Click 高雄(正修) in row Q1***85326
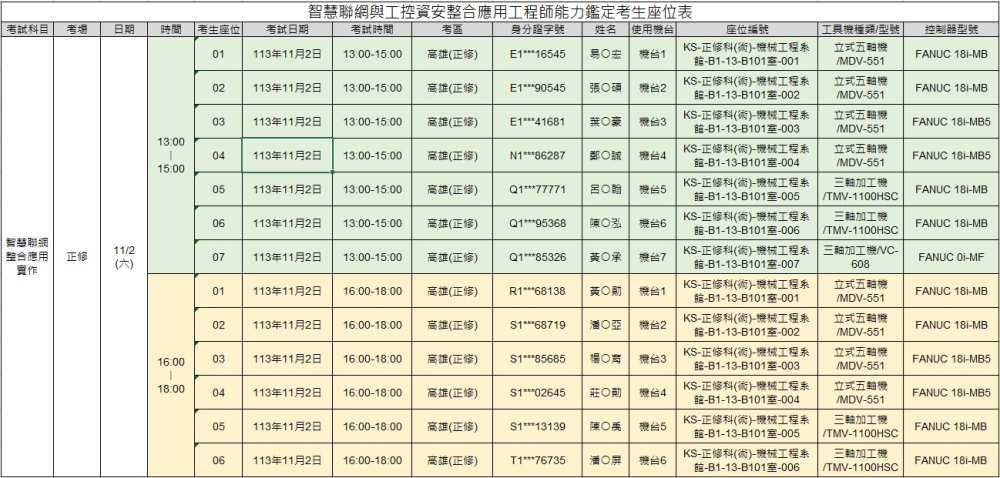The width and height of the screenshot is (1000, 478). tap(452, 257)
